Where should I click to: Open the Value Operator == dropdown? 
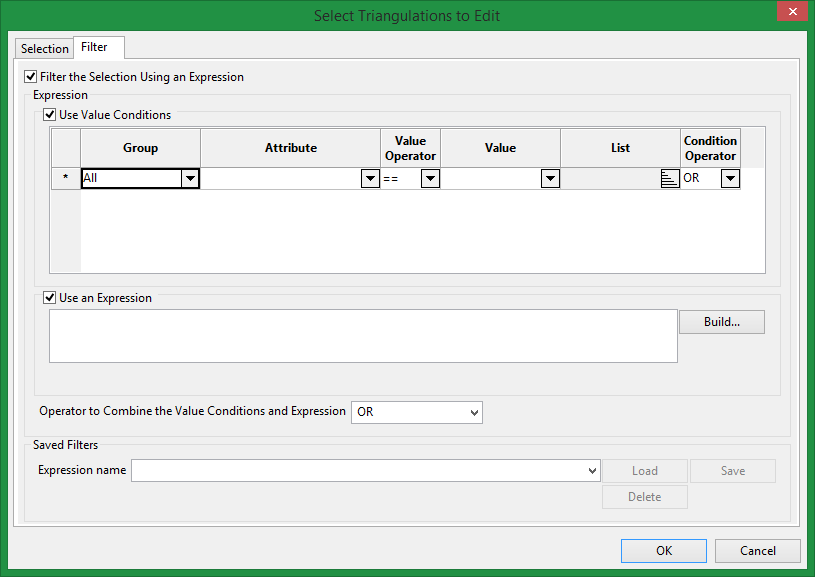click(x=430, y=178)
